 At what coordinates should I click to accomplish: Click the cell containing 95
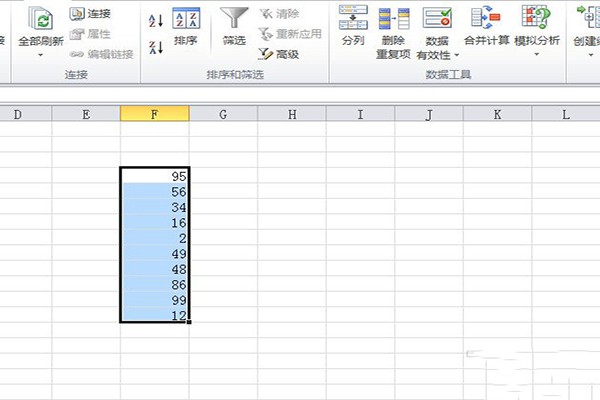tap(155, 176)
